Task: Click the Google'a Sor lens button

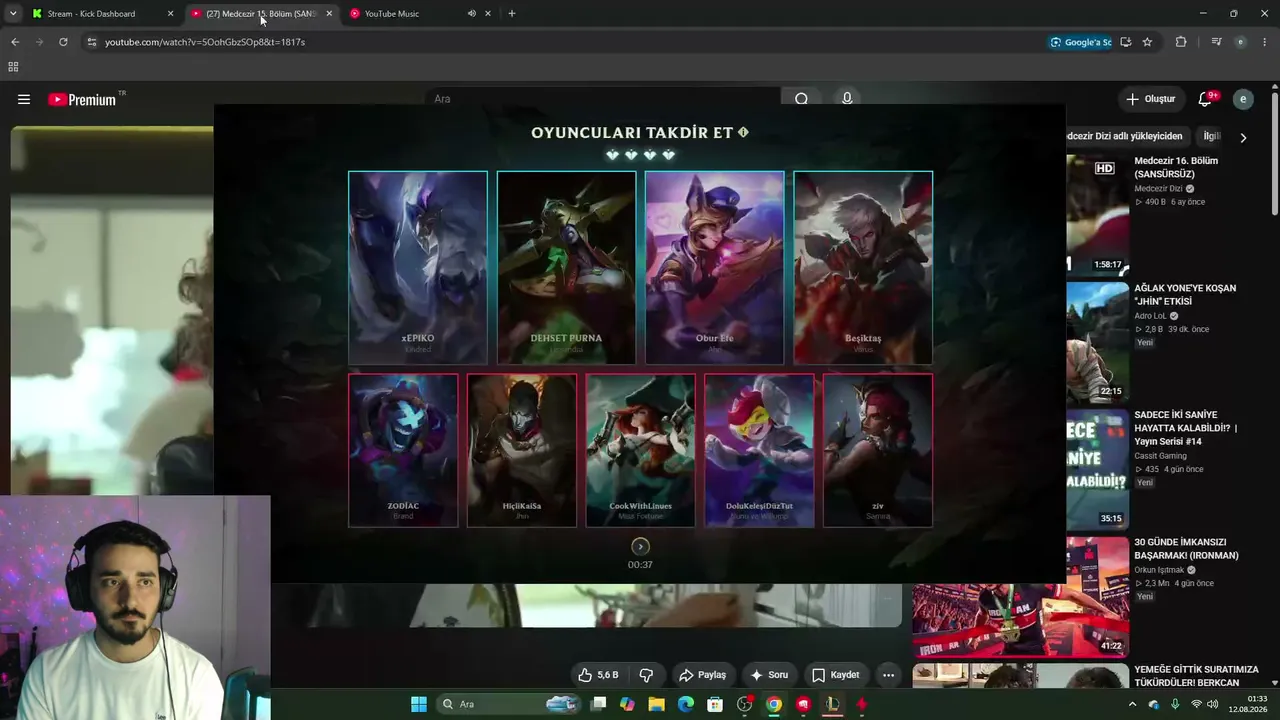Action: tap(1081, 42)
